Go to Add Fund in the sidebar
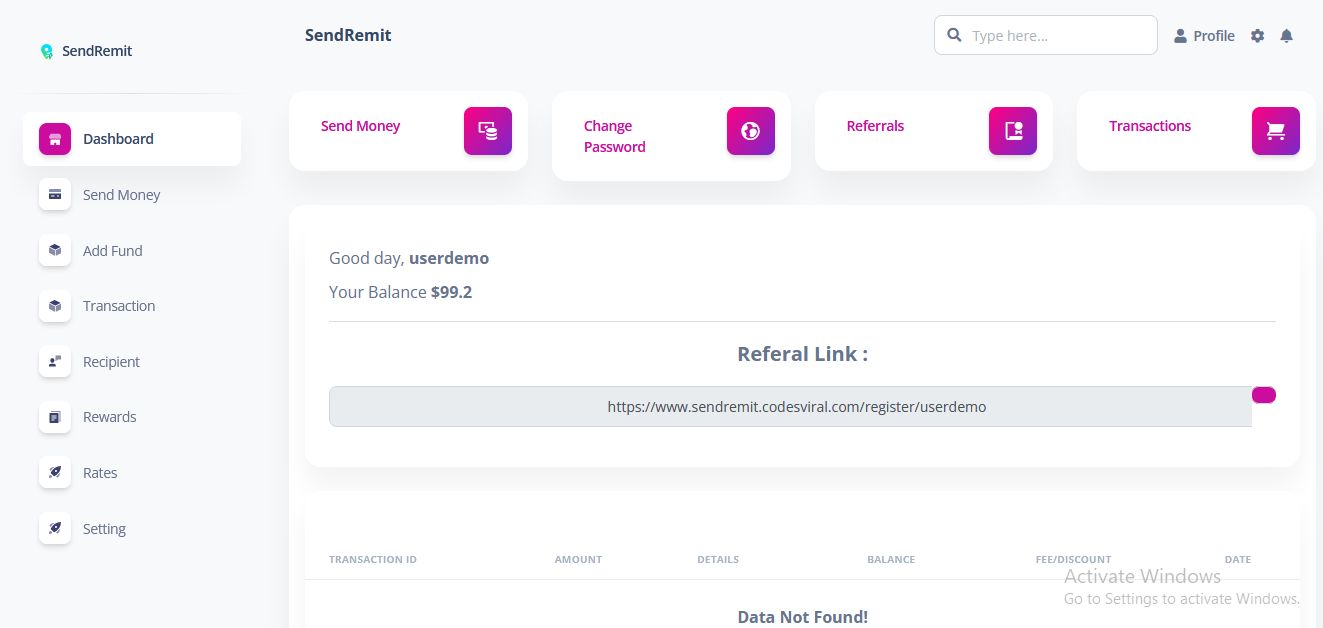Image resolution: width=1323 pixels, height=628 pixels. pos(132,251)
